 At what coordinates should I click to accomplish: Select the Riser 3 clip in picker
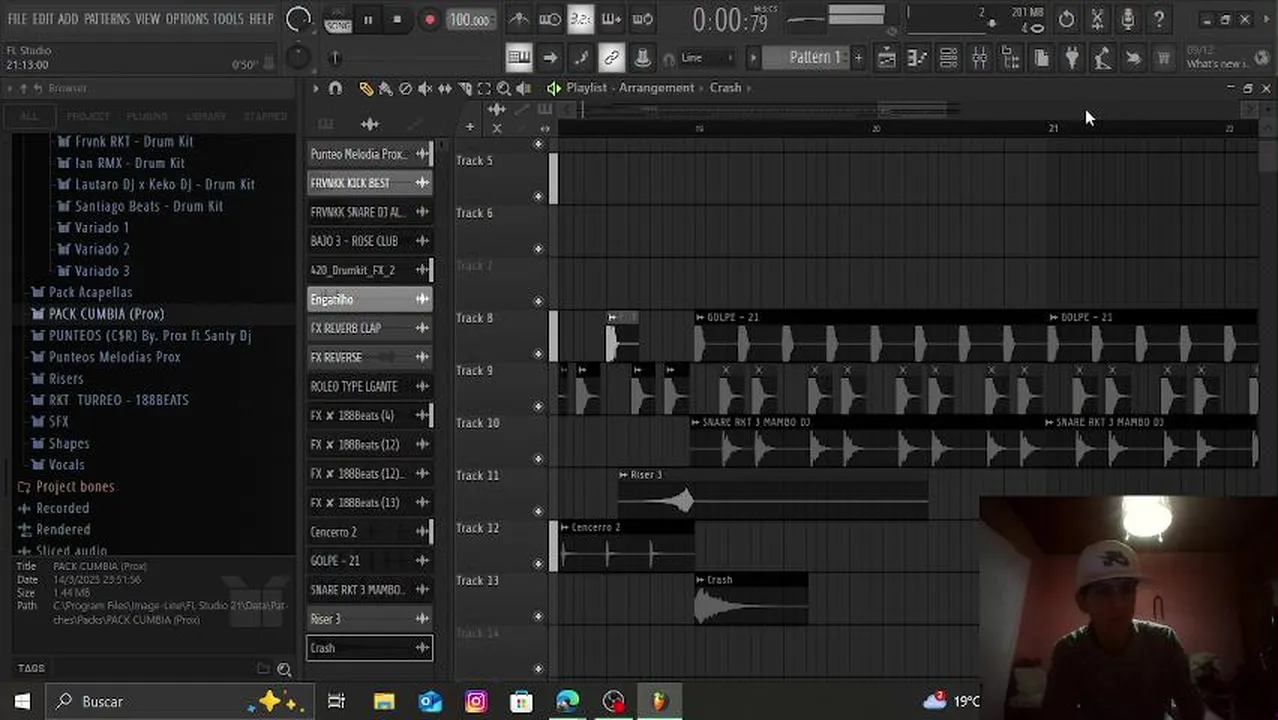pyautogui.click(x=369, y=619)
